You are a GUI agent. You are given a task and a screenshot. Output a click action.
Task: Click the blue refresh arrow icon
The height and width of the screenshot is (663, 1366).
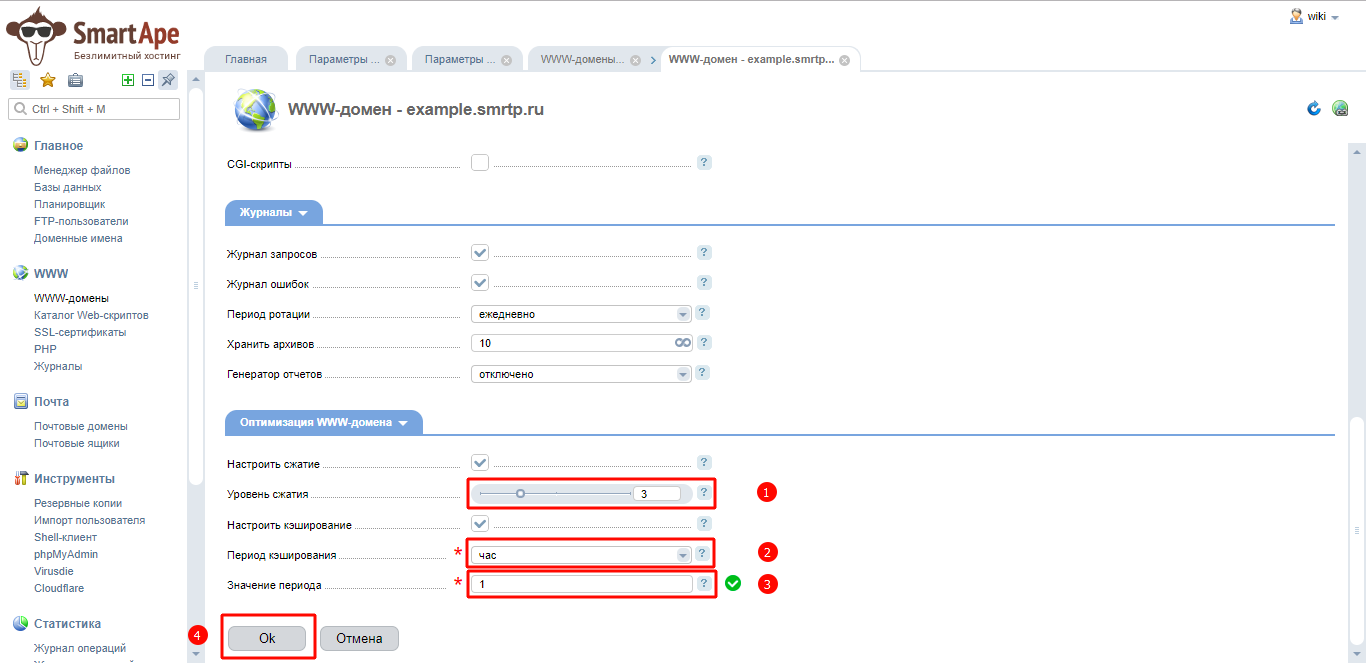coord(1314,108)
